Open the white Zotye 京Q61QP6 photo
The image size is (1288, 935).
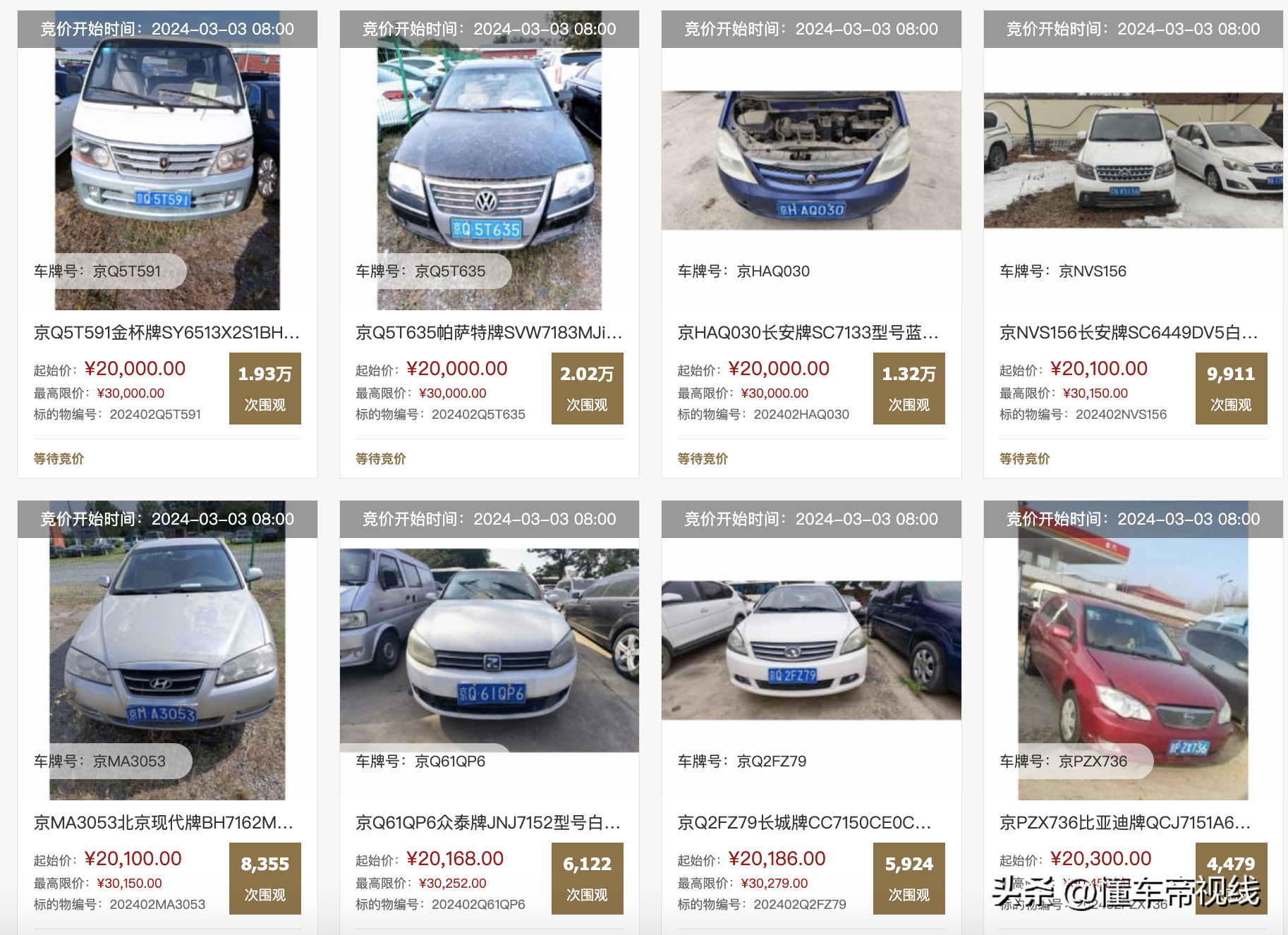490,650
